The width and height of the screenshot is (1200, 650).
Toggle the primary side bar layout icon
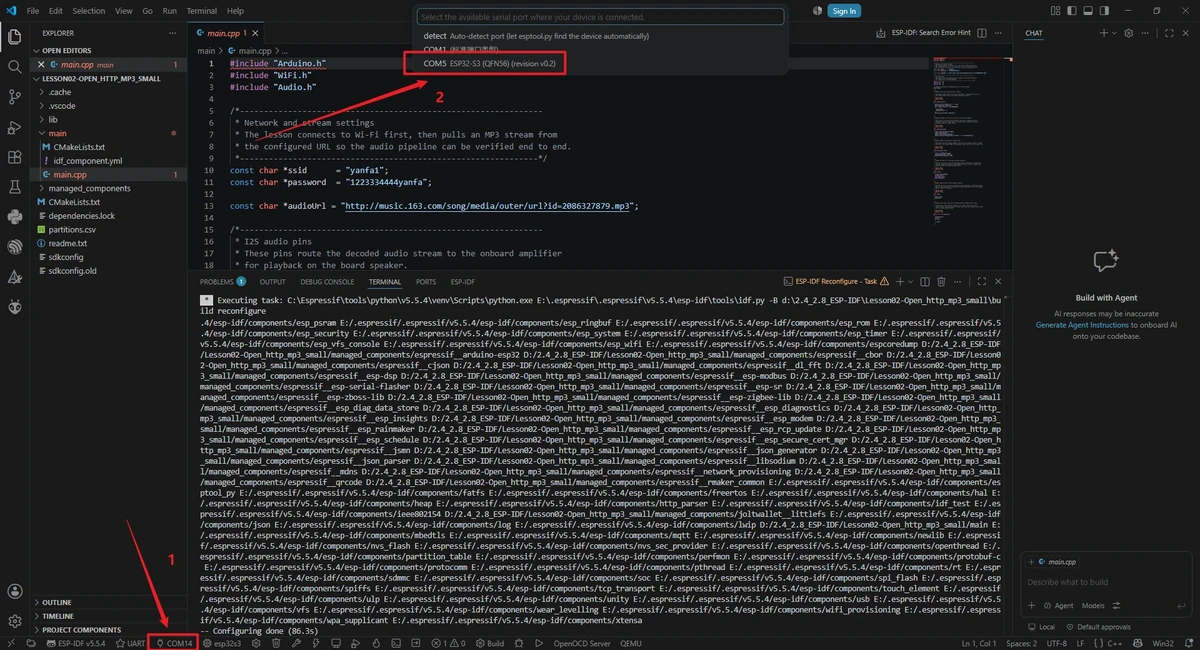coord(1072,11)
